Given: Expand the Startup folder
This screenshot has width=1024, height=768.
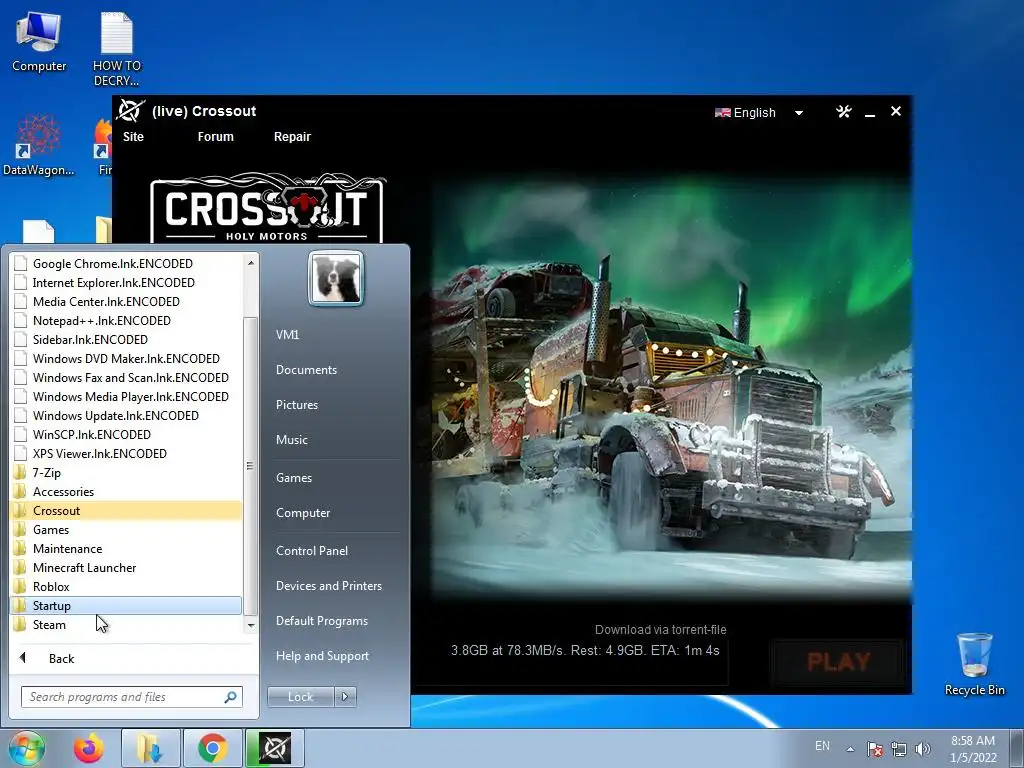Looking at the screenshot, I should point(126,605).
